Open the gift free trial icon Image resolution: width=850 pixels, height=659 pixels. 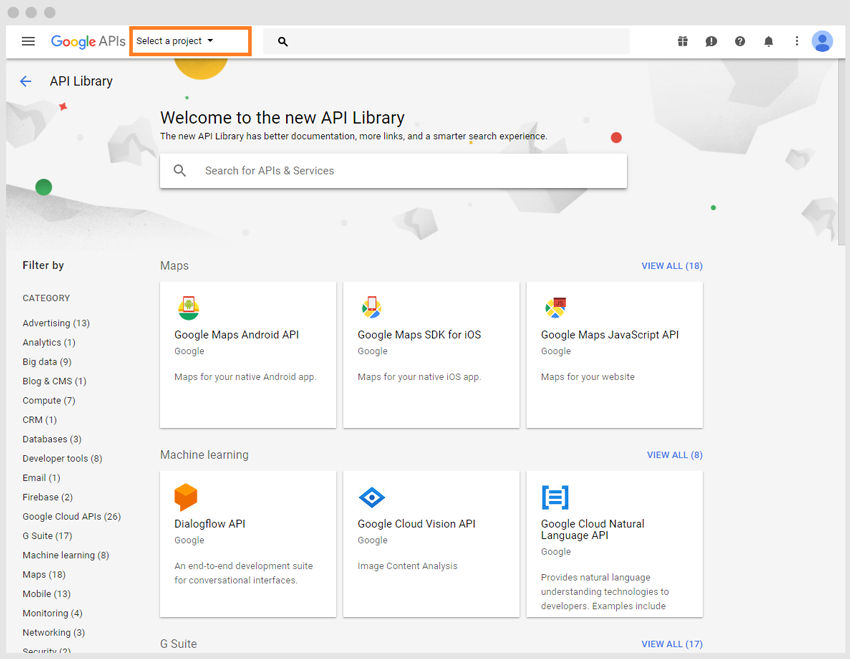point(682,41)
